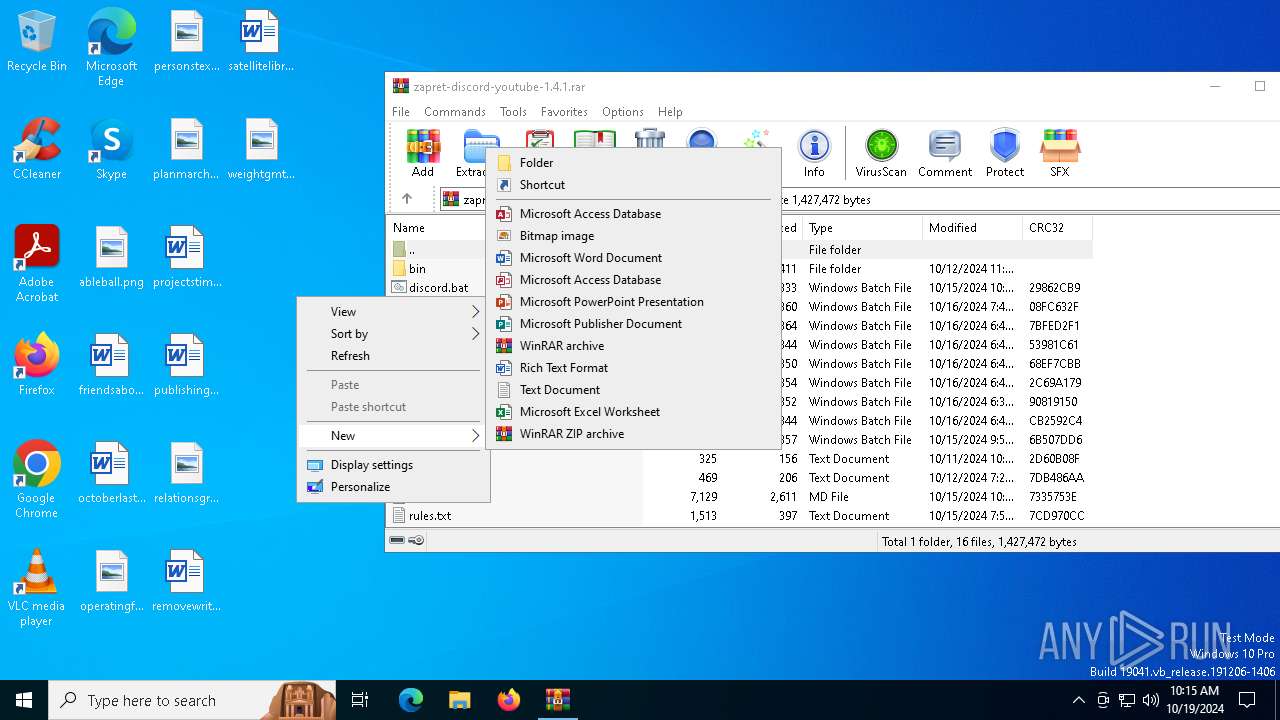The height and width of the screenshot is (720, 1280).
Task: Create a new Folder
Action: click(x=634, y=163)
